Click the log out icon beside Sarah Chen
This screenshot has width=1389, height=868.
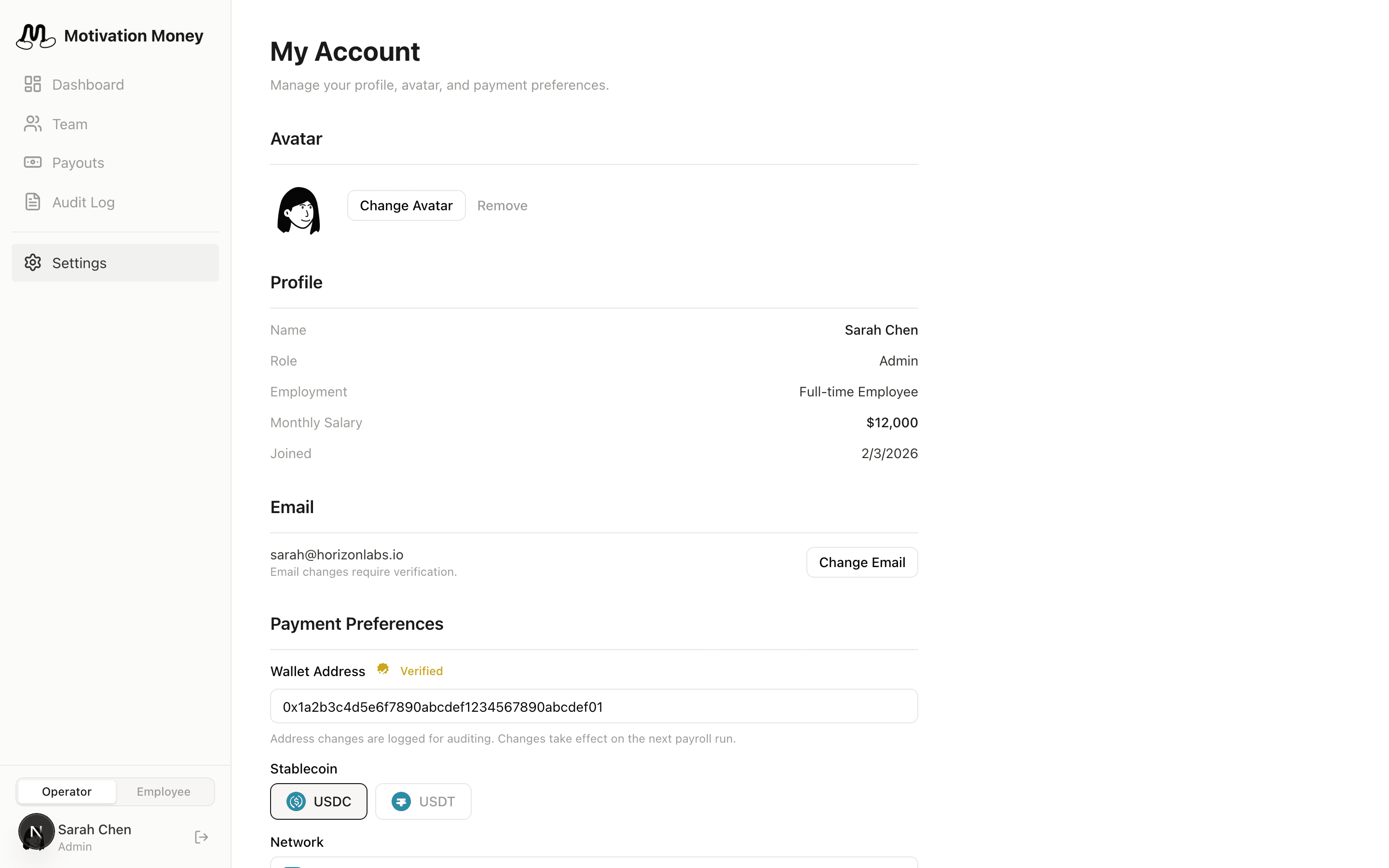tap(202, 837)
